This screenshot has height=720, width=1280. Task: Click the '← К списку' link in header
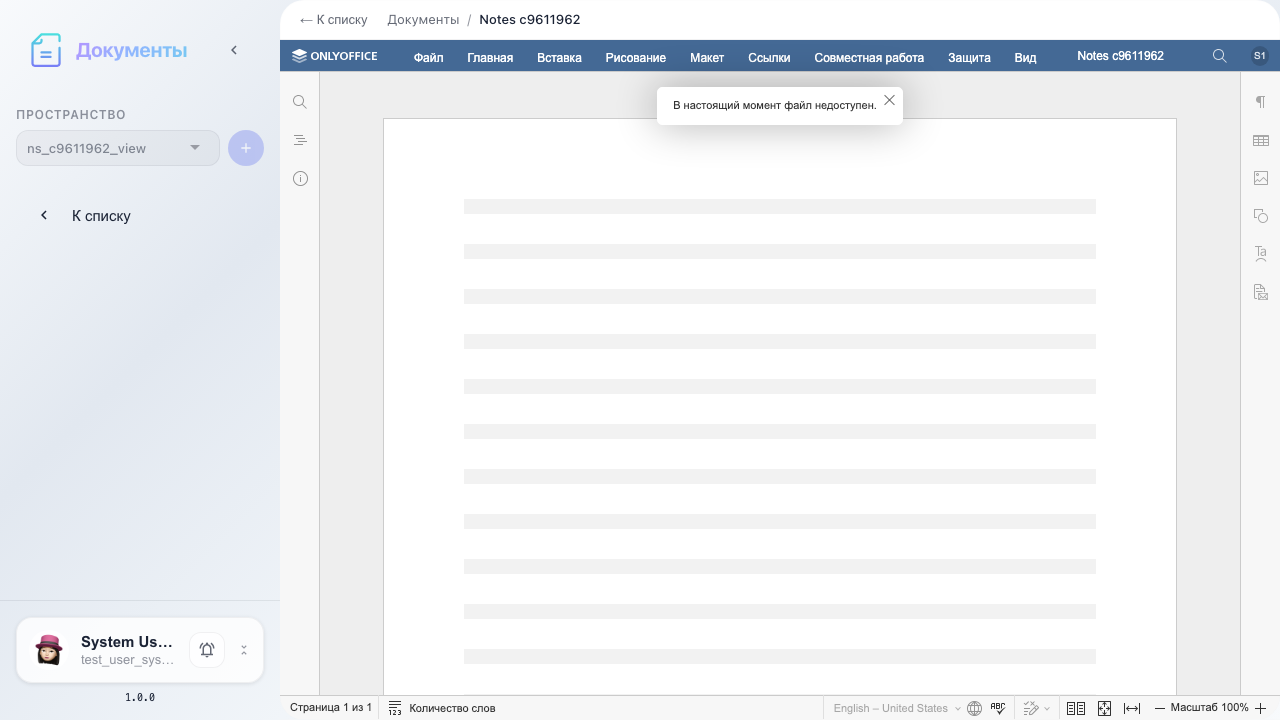pos(333,20)
